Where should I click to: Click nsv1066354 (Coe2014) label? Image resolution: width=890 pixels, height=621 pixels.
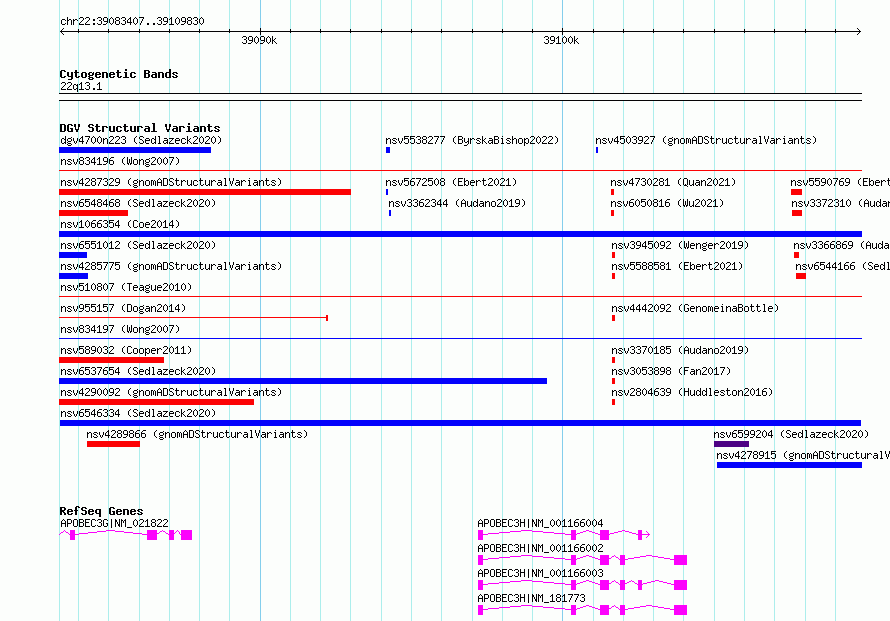[120, 224]
